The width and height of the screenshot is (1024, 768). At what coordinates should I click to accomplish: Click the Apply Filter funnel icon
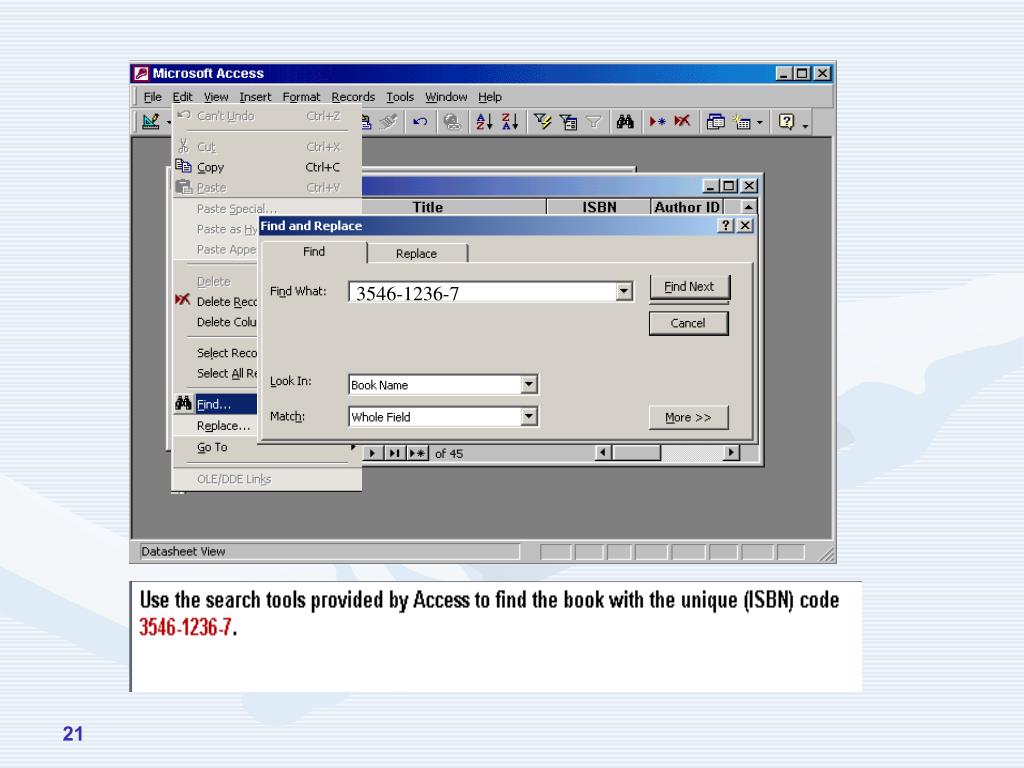(594, 121)
